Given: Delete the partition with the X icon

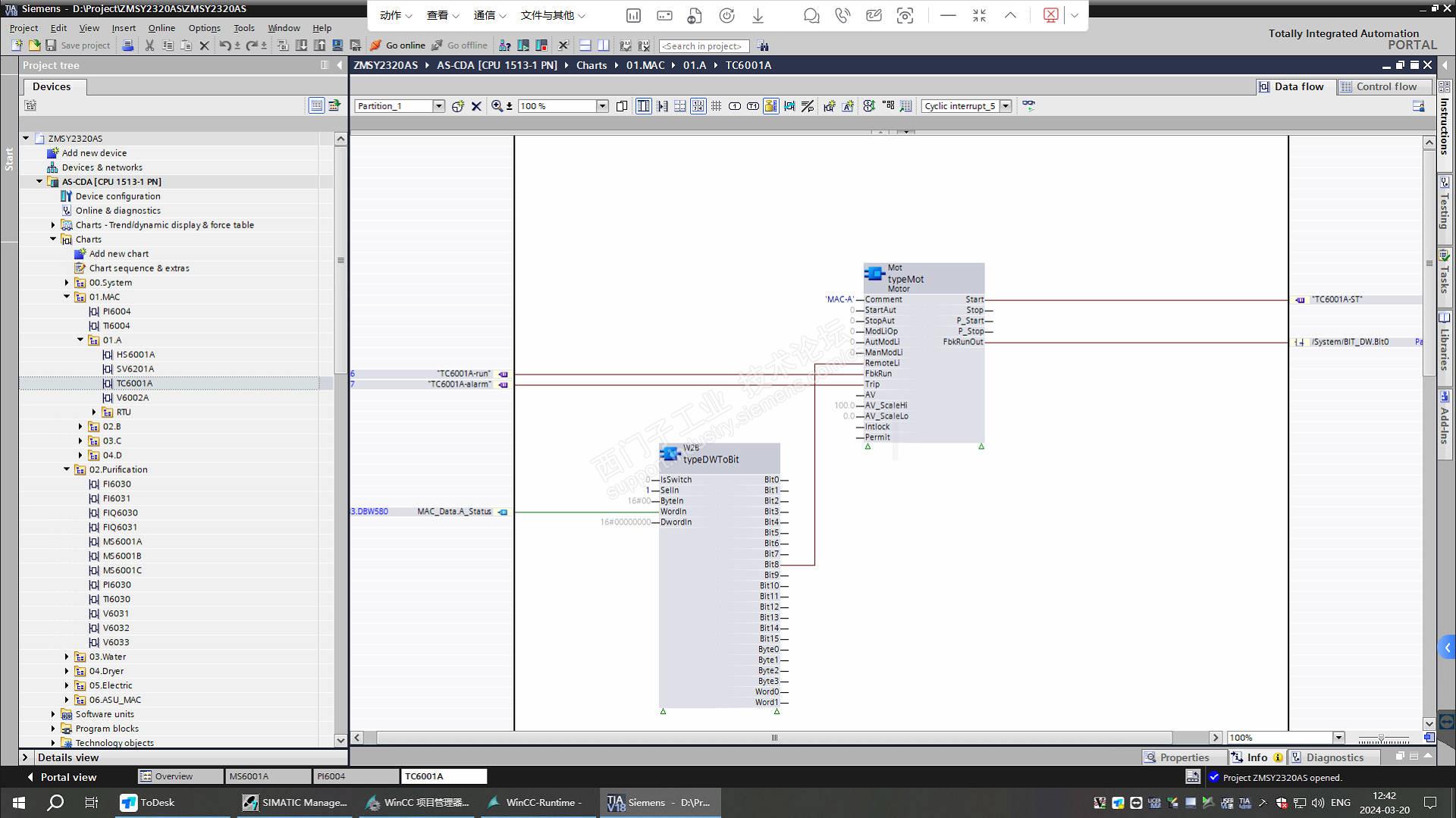Looking at the screenshot, I should click(x=476, y=106).
